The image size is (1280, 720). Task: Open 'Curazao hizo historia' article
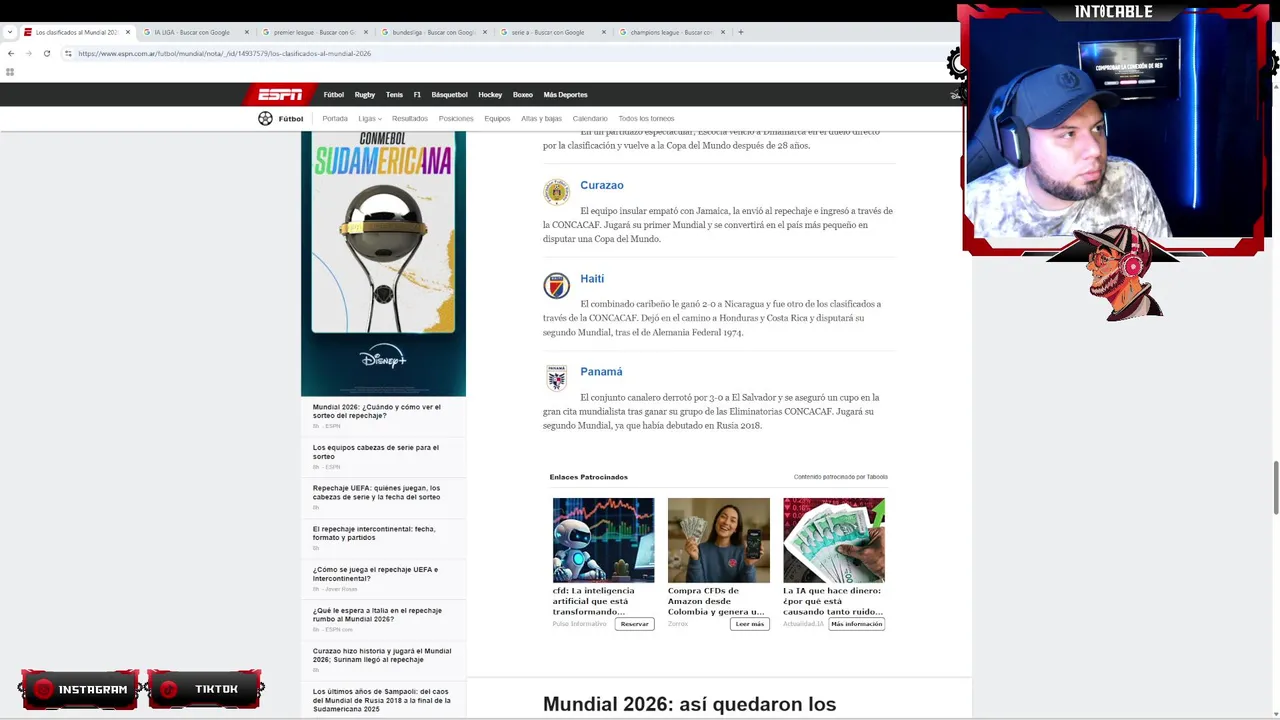382,655
